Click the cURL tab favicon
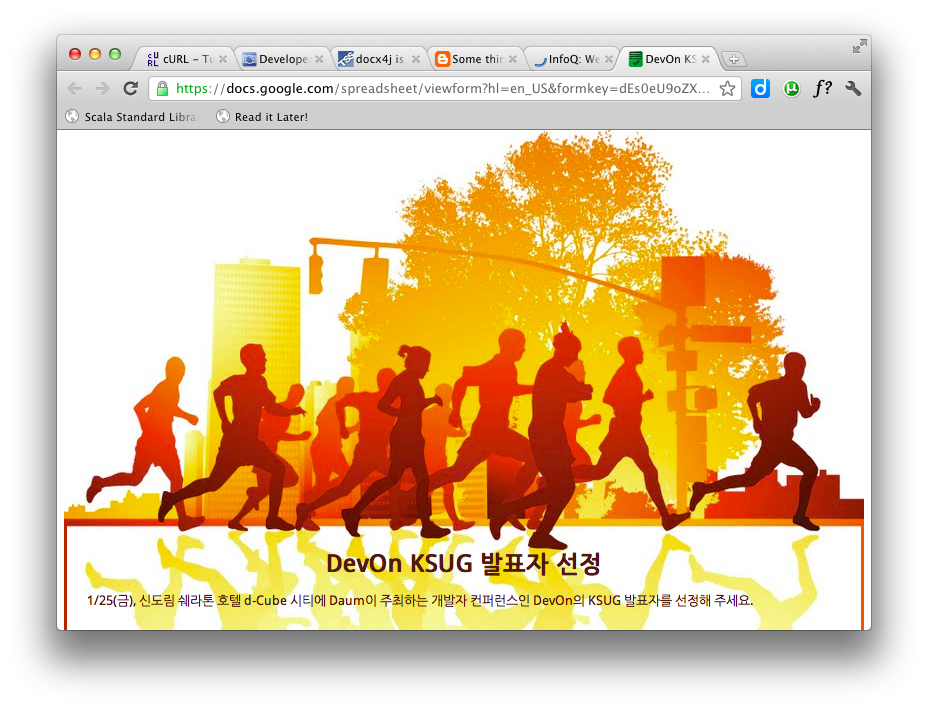The width and height of the screenshot is (928, 709). click(153, 59)
